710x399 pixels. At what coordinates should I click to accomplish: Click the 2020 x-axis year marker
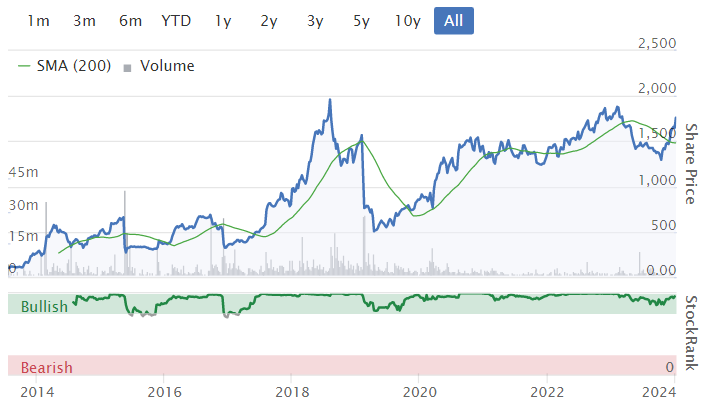click(x=420, y=392)
